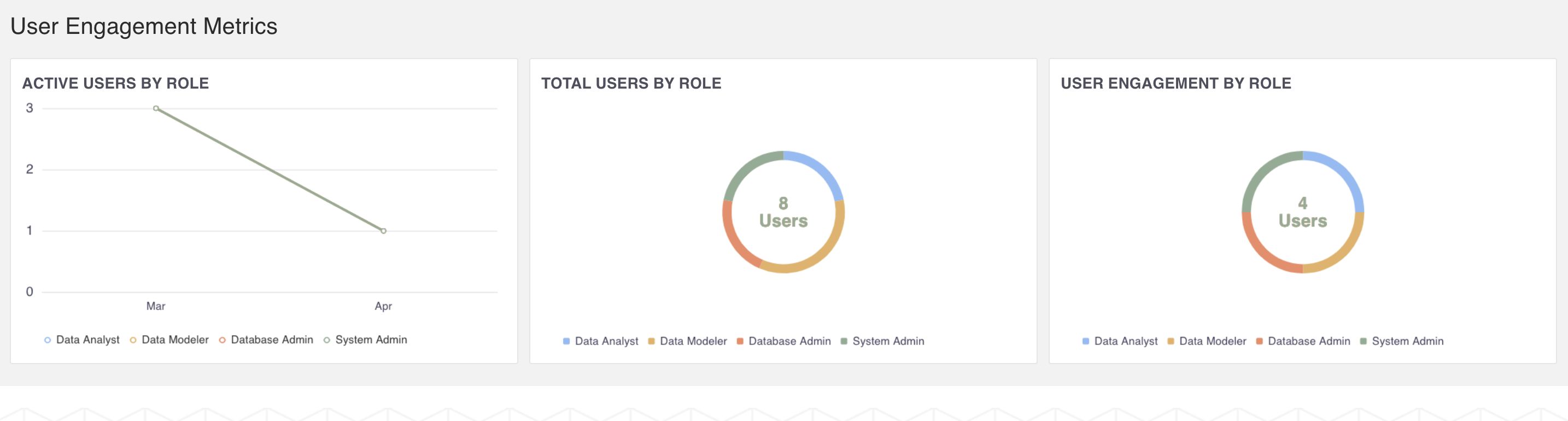Image resolution: width=1568 pixels, height=421 pixels.
Task: Toggle Database Admin in User Engagement legend
Action: (x=1303, y=341)
